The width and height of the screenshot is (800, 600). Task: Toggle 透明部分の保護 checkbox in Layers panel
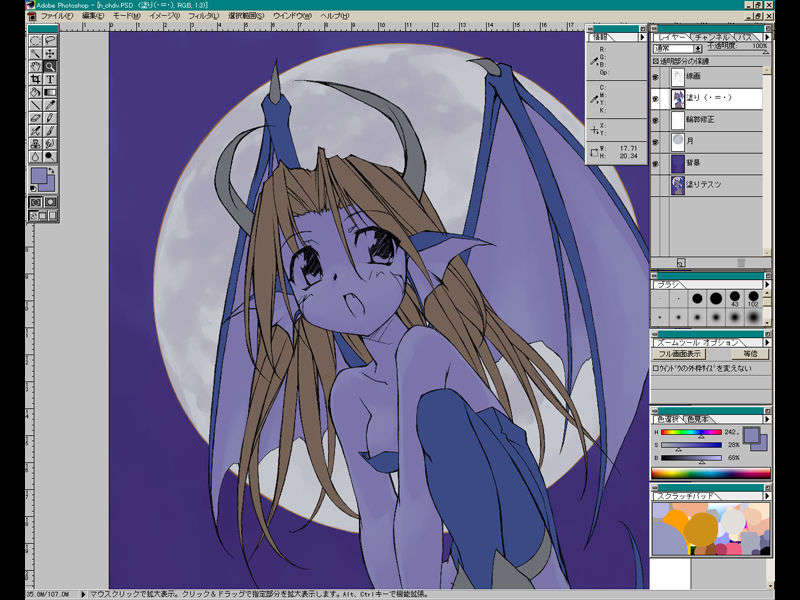pyautogui.click(x=656, y=61)
